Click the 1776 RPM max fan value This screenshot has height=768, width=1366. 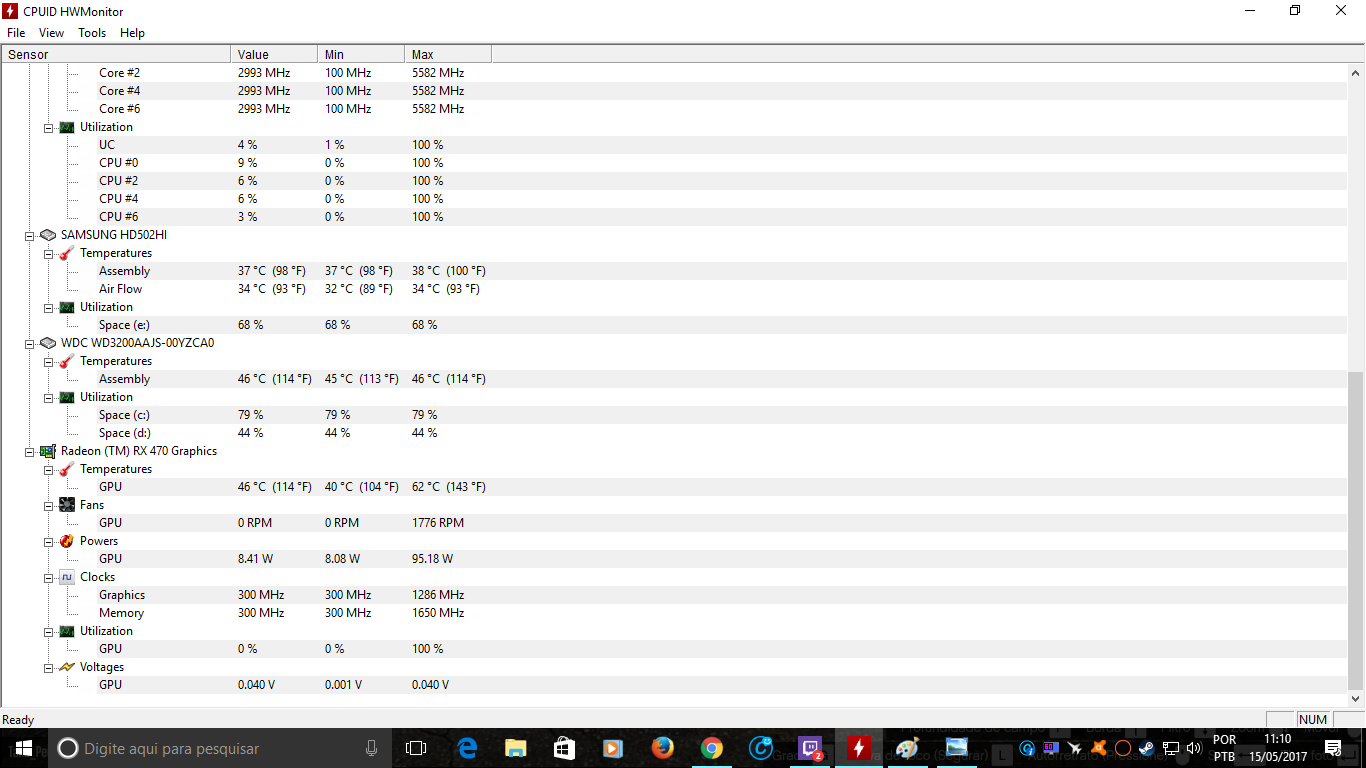438,523
